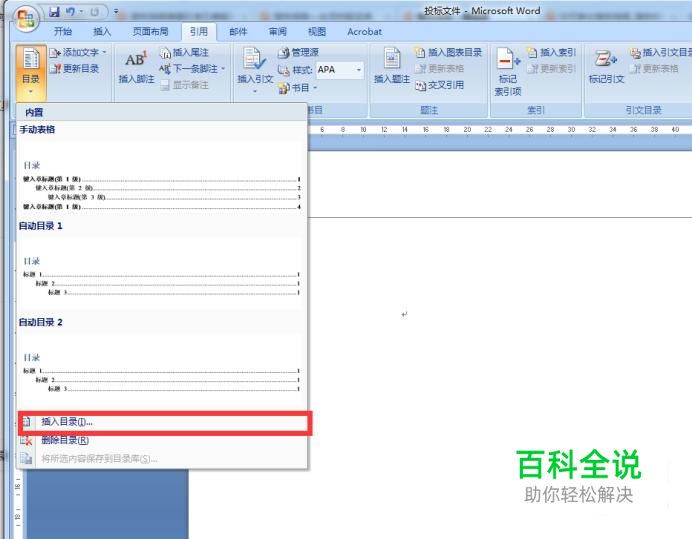692x539 pixels.
Task: Redo action in quick access toolbar
Action: pos(94,12)
